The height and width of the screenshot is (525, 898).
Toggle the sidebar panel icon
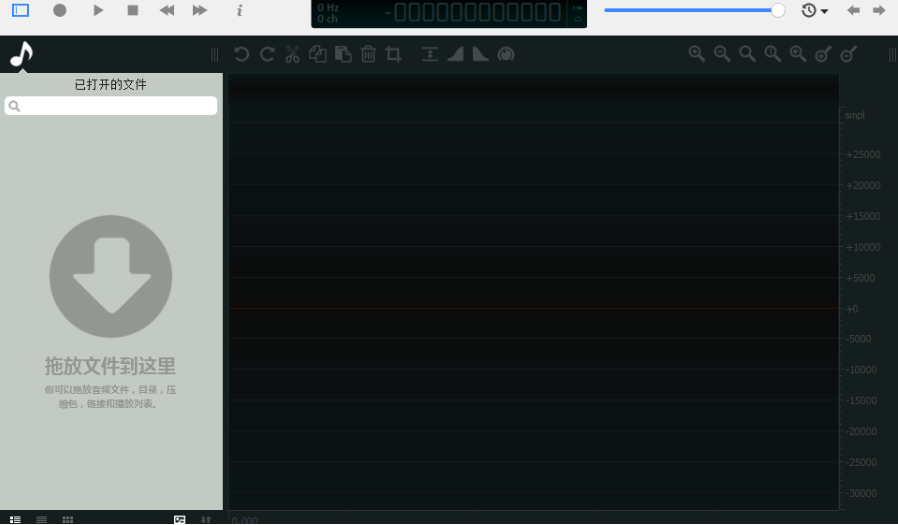click(21, 10)
